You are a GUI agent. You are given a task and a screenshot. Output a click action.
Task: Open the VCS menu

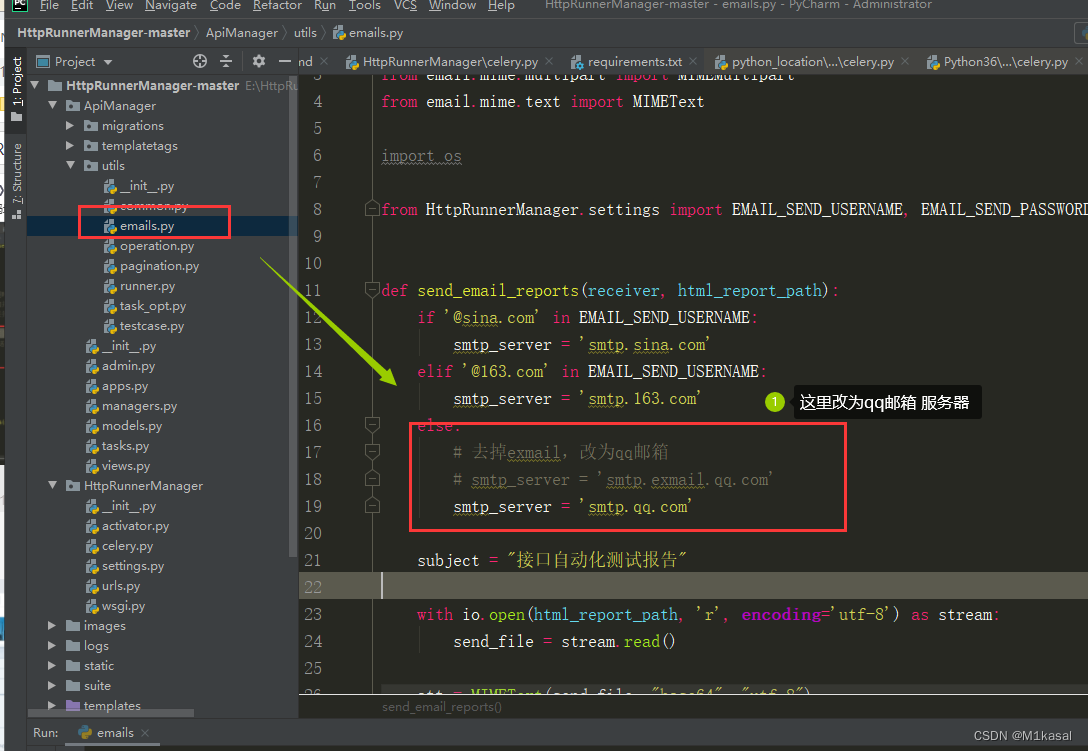click(405, 6)
